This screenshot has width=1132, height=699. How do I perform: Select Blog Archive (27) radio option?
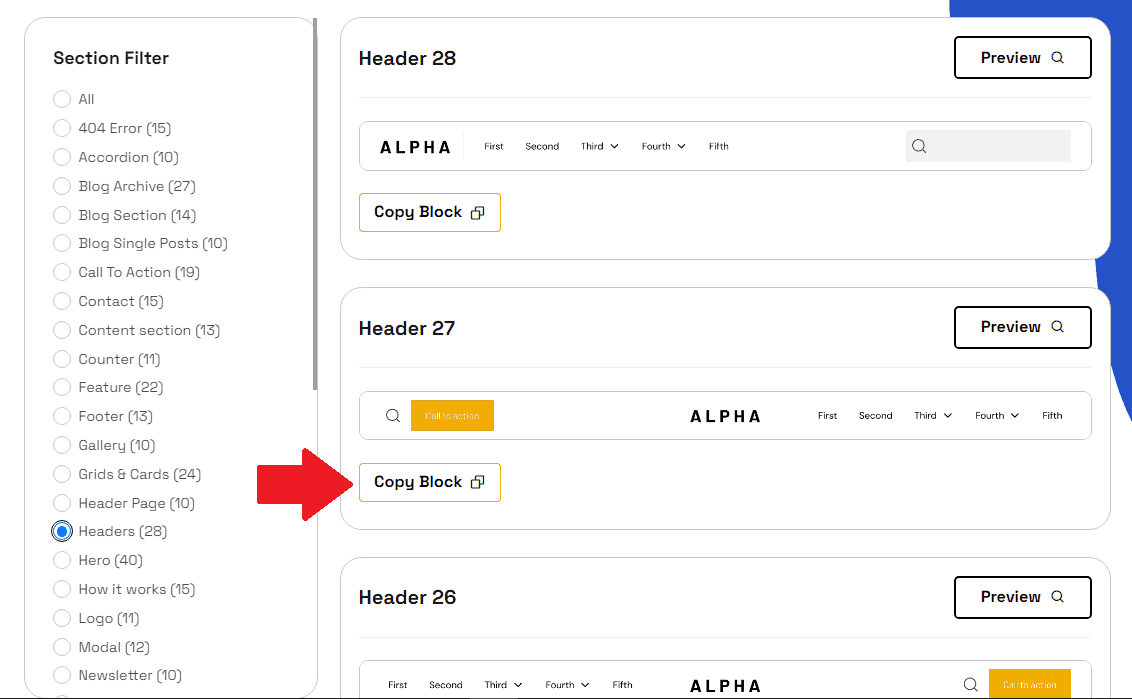62,186
